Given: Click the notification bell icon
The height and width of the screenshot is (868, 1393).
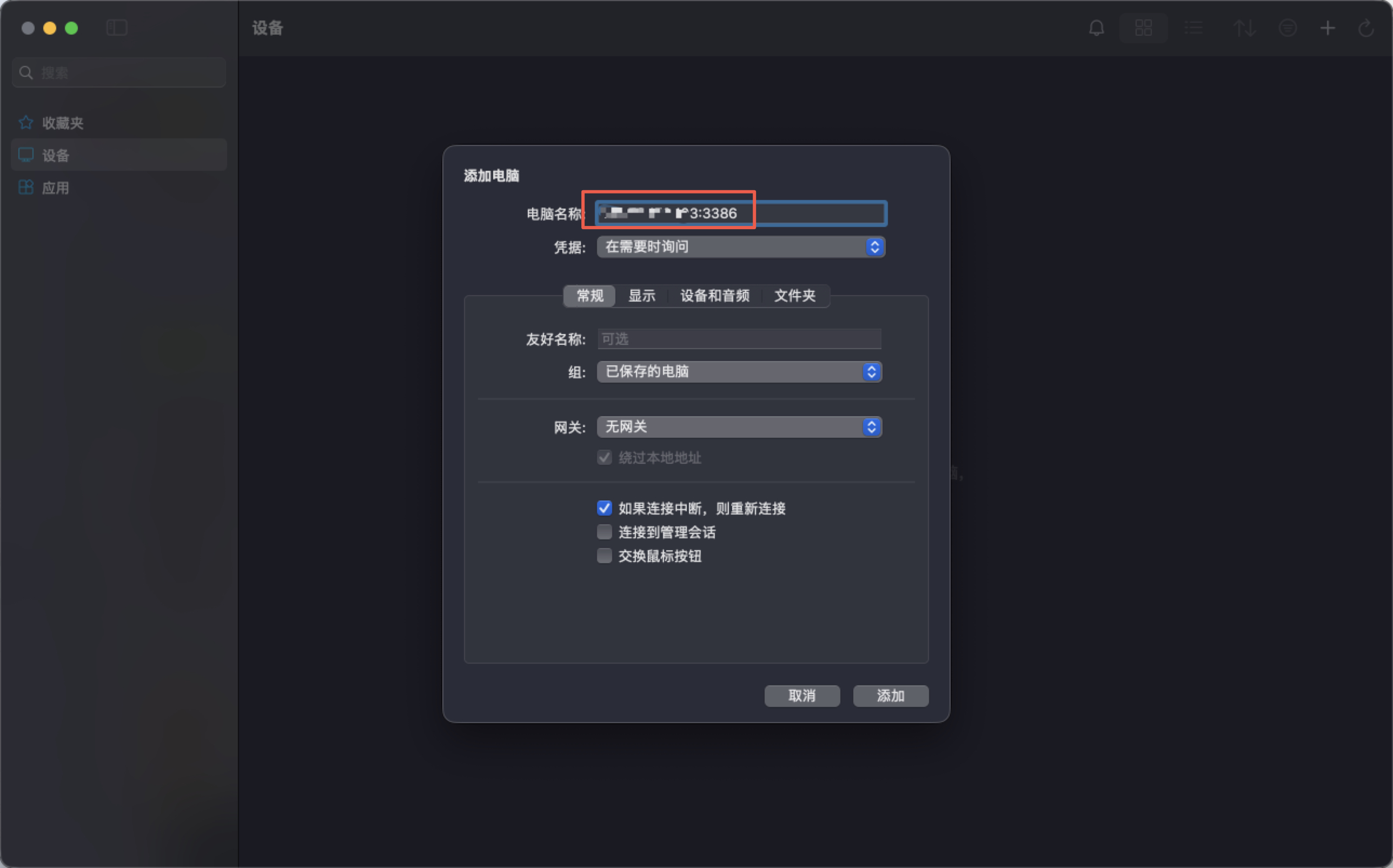Looking at the screenshot, I should [1096, 28].
